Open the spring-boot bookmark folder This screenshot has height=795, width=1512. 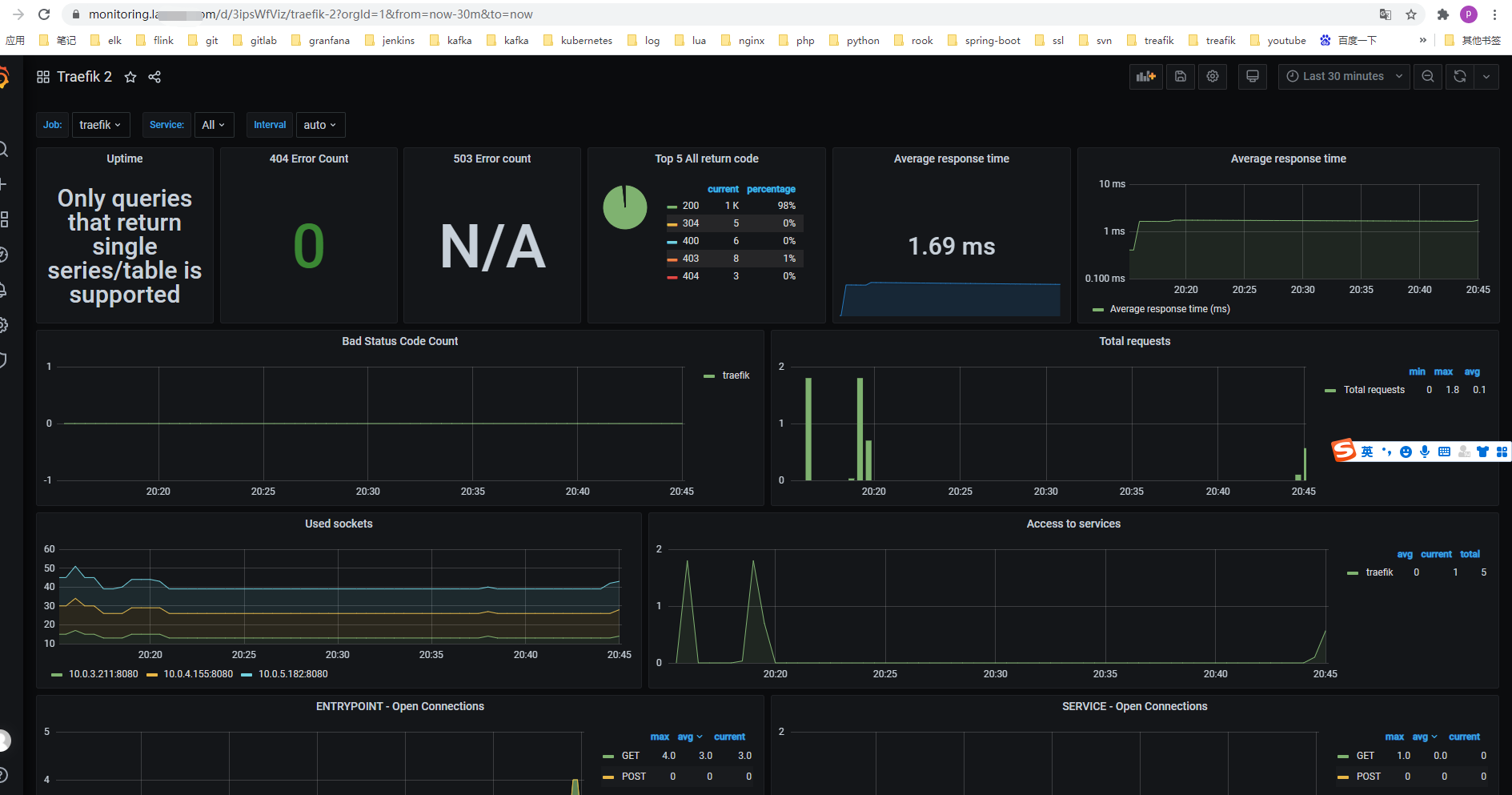click(985, 40)
